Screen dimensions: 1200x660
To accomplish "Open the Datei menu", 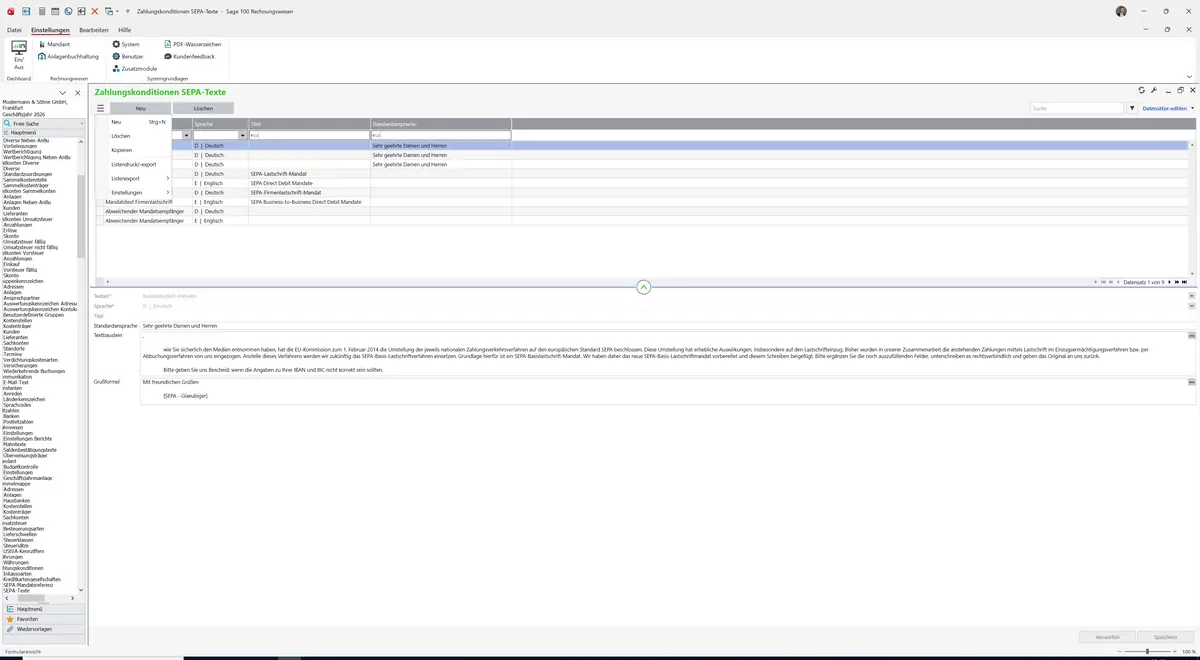I will point(14,30).
